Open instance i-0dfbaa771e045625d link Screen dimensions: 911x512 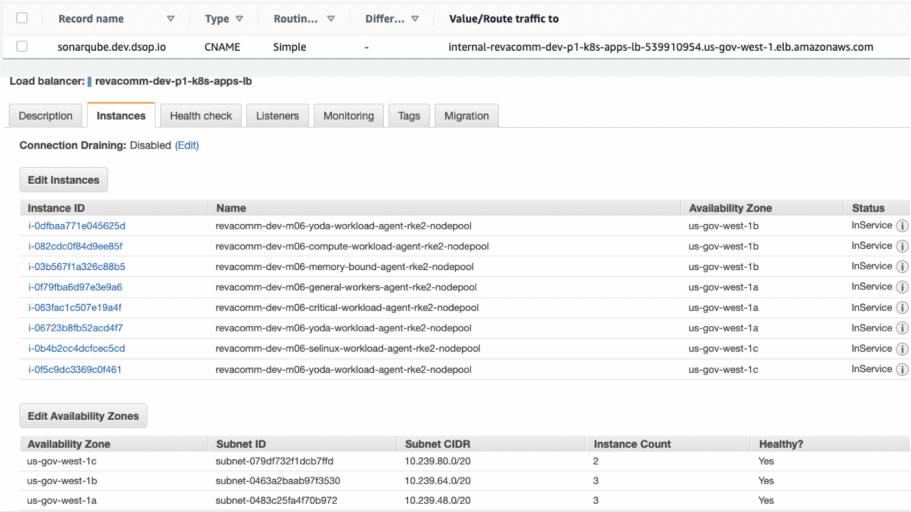[76, 226]
